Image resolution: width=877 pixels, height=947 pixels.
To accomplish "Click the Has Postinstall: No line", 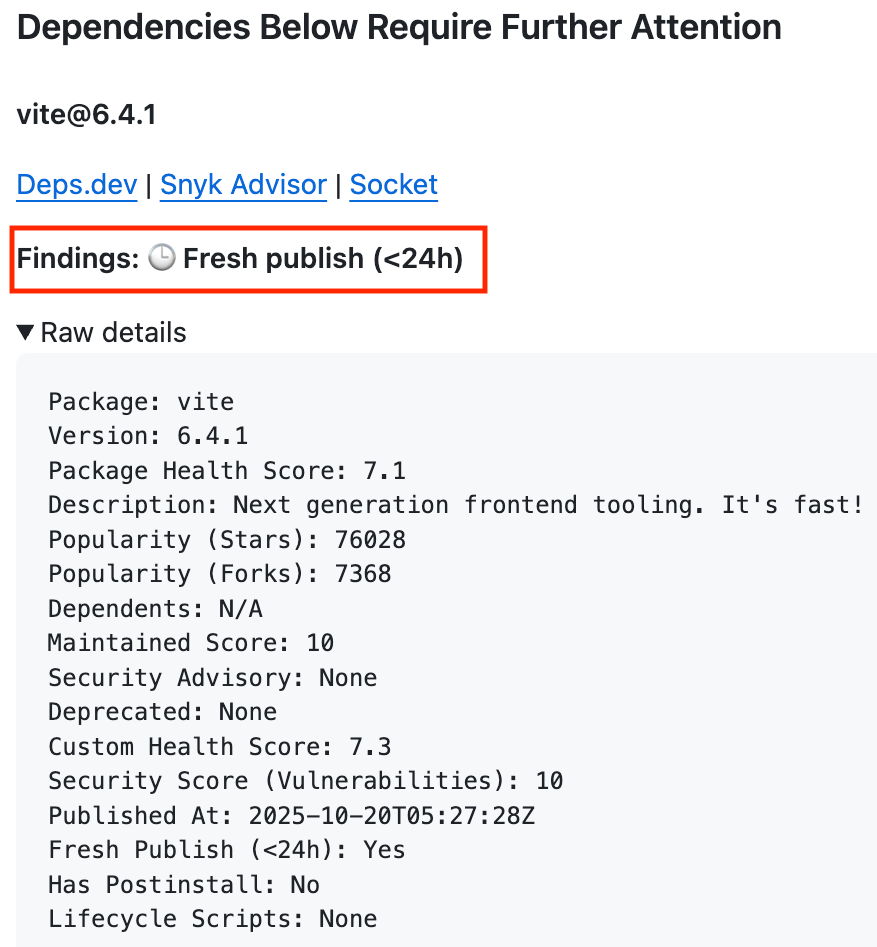I will pos(184,885).
